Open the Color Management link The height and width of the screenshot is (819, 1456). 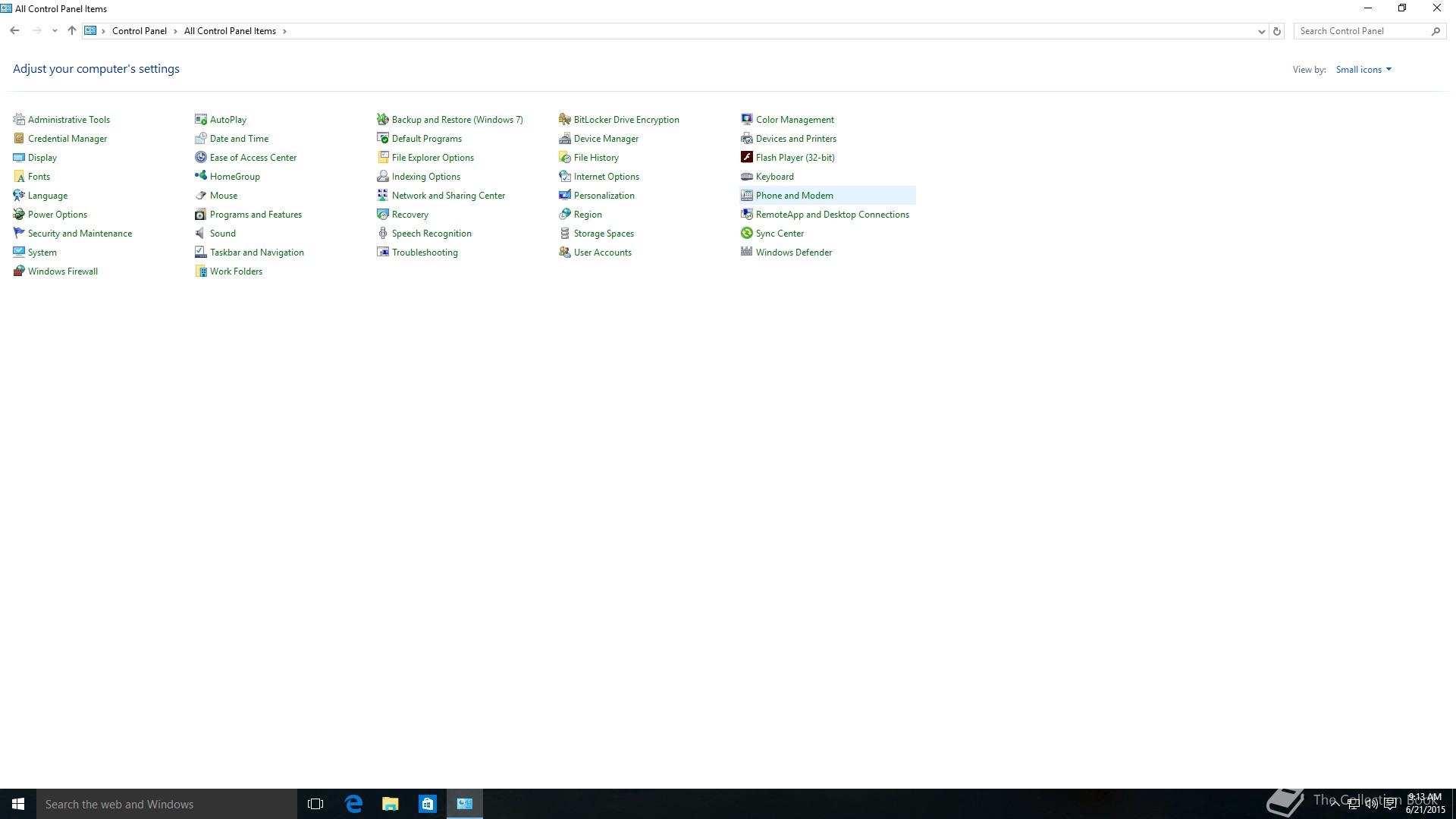tap(795, 120)
